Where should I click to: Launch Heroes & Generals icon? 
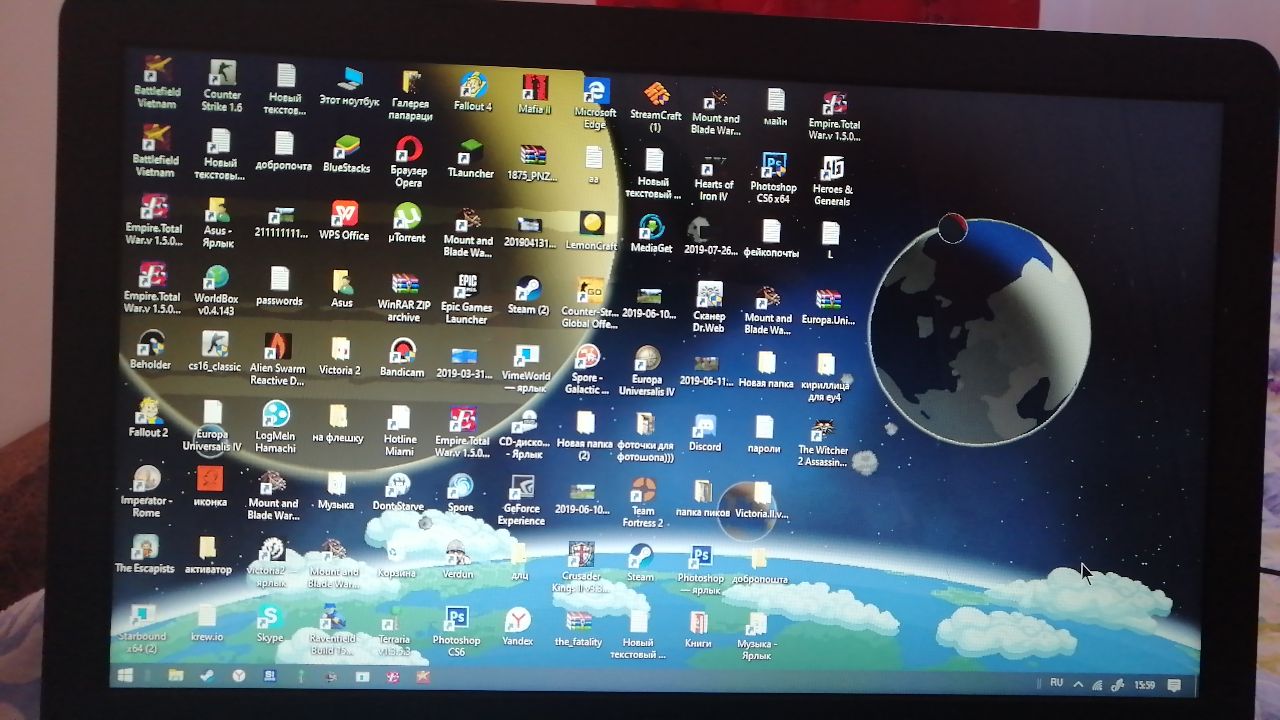832,181
